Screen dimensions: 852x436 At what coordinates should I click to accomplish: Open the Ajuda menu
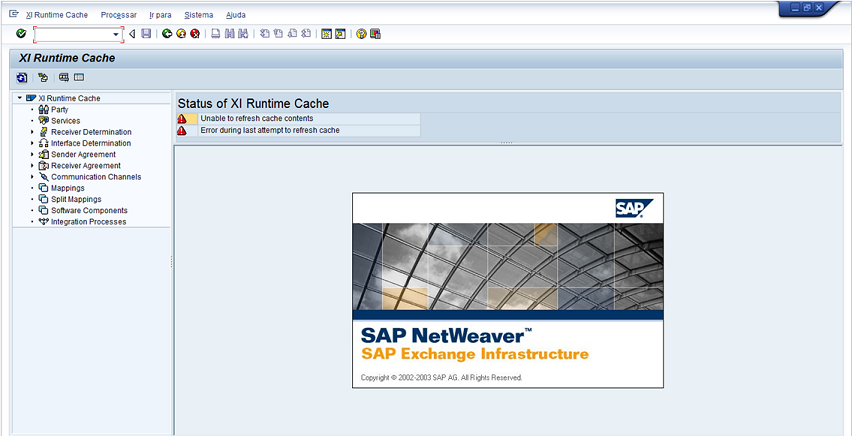pyautogui.click(x=236, y=15)
